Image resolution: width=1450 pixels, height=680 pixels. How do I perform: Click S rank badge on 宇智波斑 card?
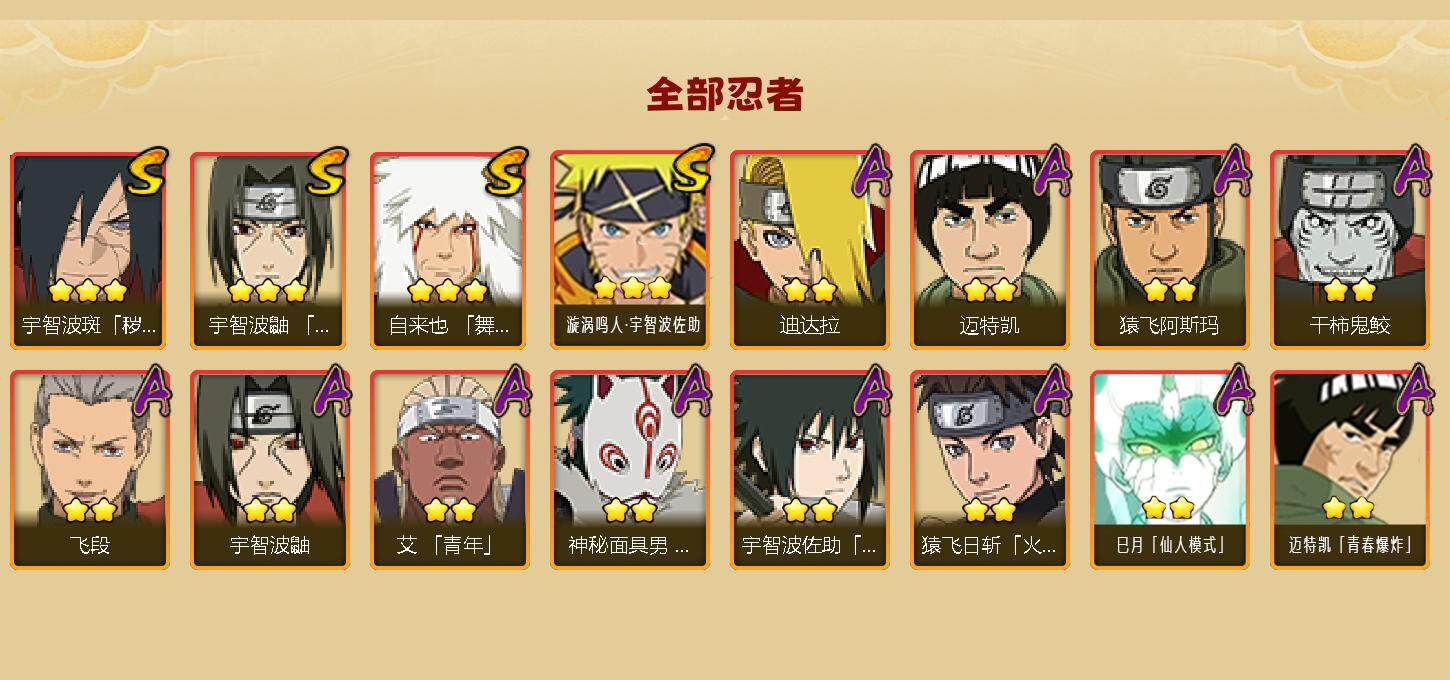click(x=147, y=172)
